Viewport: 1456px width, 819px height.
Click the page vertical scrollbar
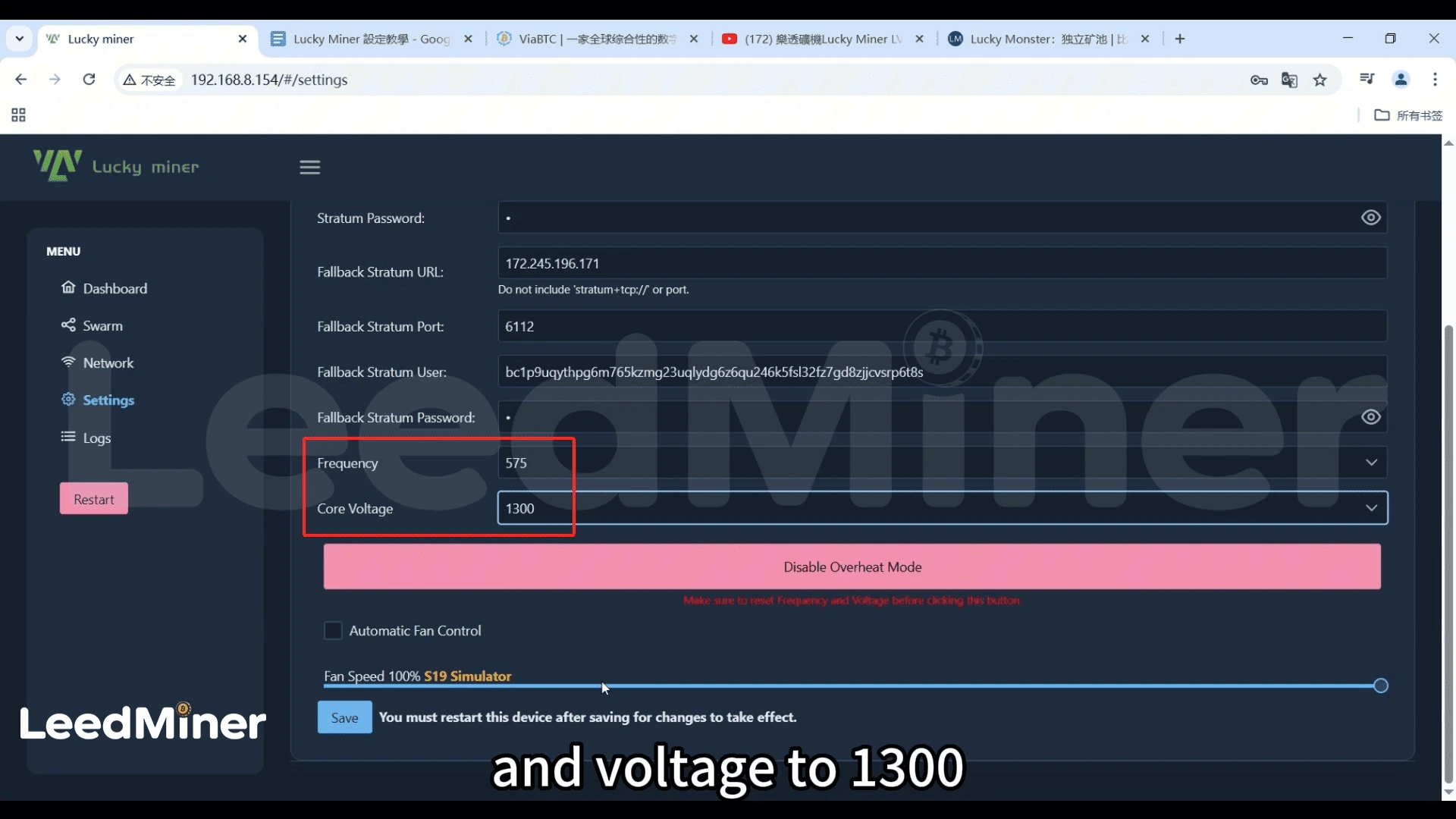click(1448, 554)
